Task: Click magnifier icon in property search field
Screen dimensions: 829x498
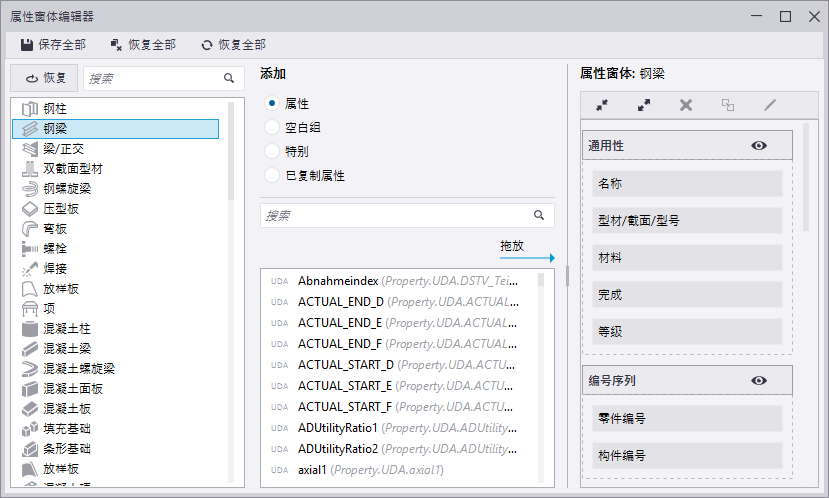Action: [539, 215]
